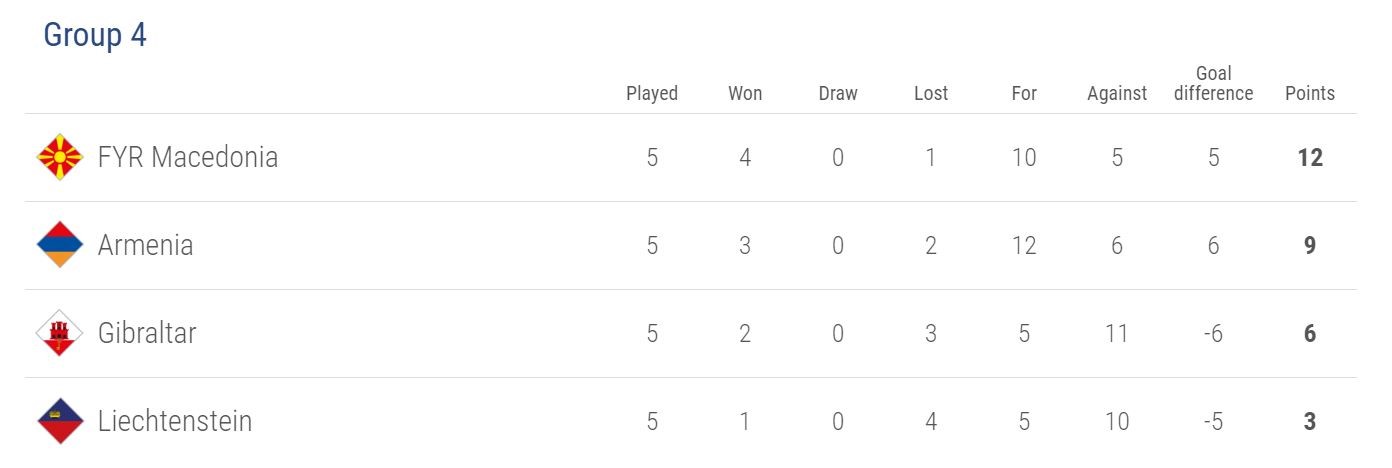Select FYR Macedonia's 12 points value
The image size is (1392, 468).
[x=1310, y=157]
